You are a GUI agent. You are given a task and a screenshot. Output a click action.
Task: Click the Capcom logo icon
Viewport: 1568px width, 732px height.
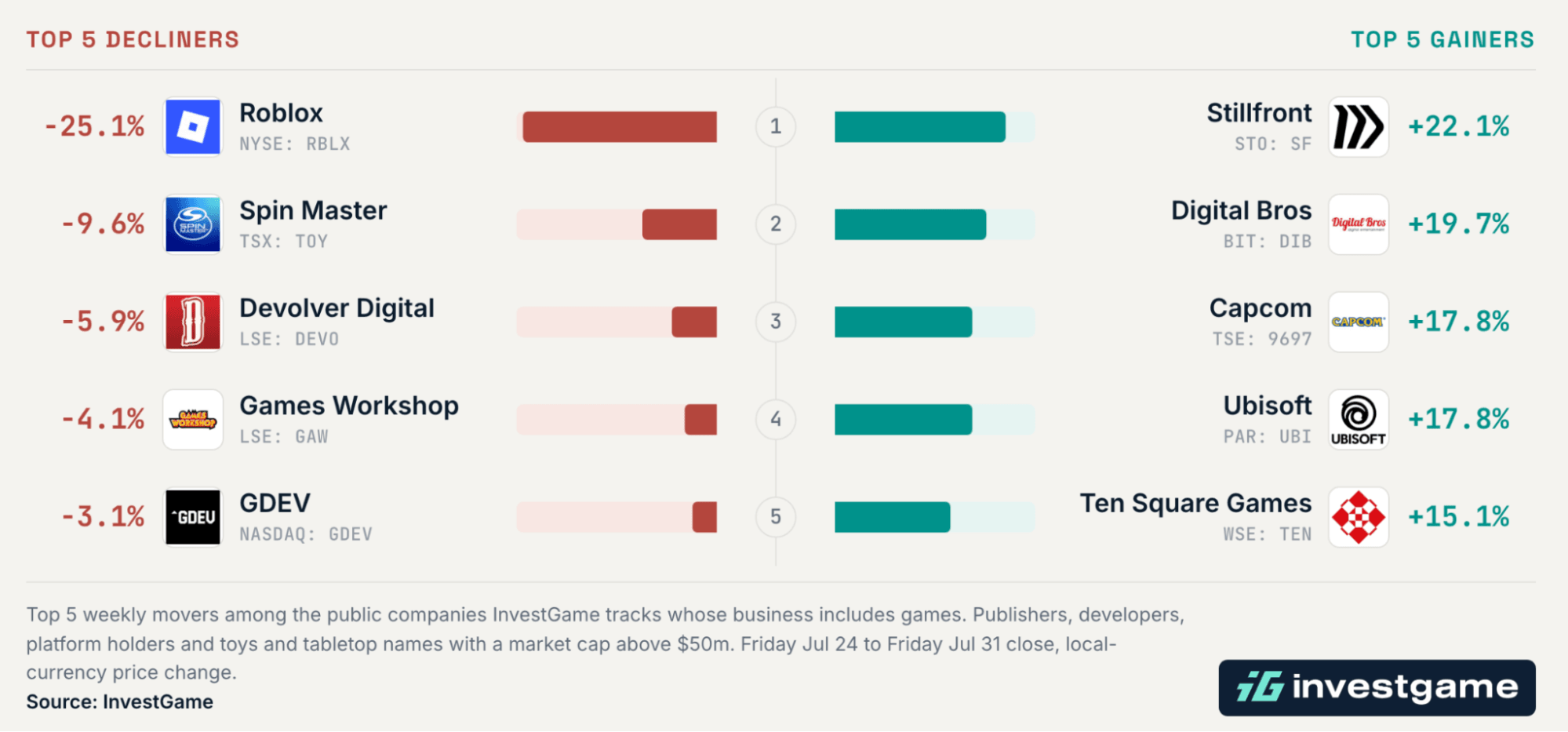coord(1359,322)
